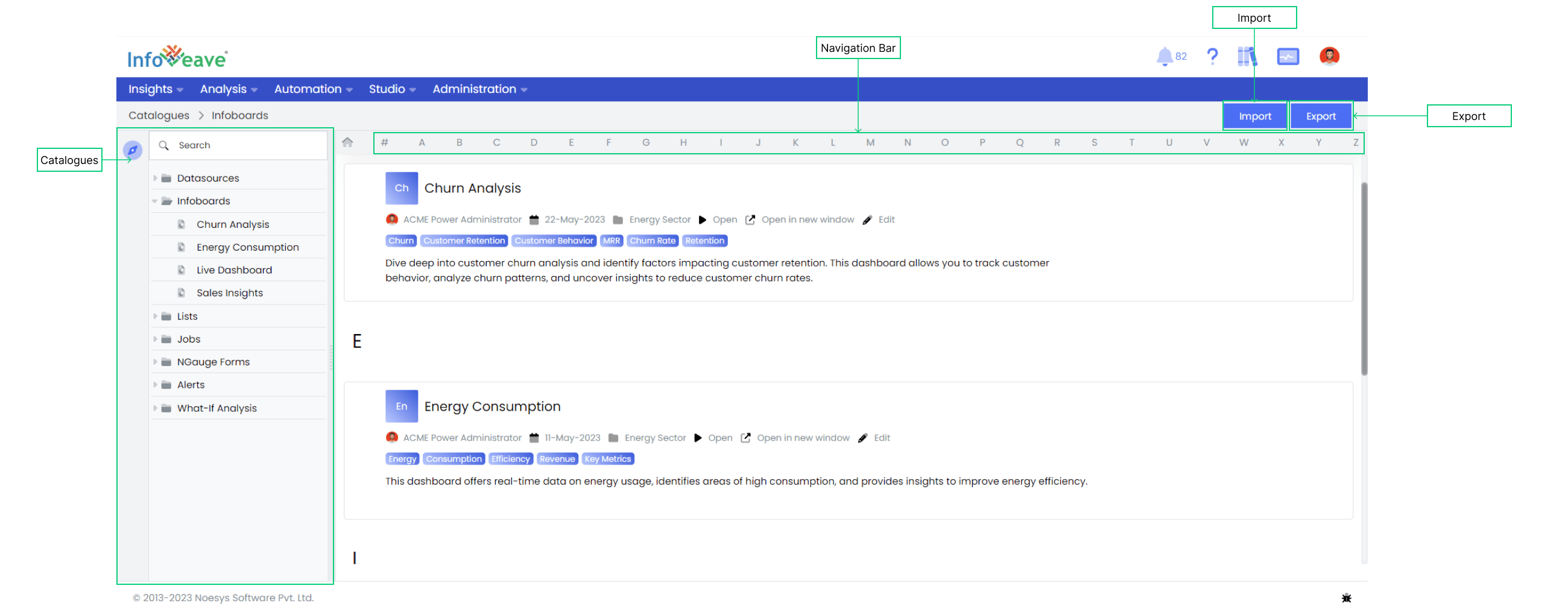Click the home icon in alphabet bar
1568x615 pixels.
[x=347, y=142]
